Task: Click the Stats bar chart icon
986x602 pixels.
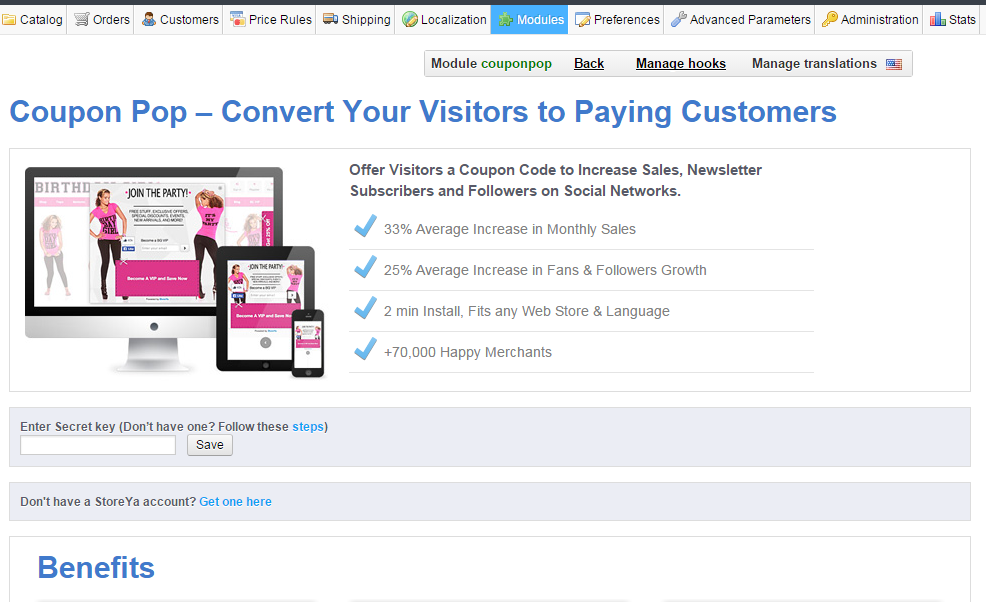Action: (937, 19)
